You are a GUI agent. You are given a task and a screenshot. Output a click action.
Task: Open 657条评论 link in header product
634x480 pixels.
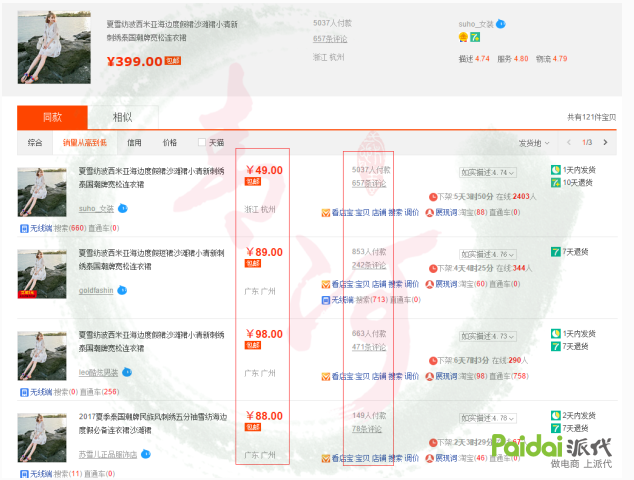(330, 39)
